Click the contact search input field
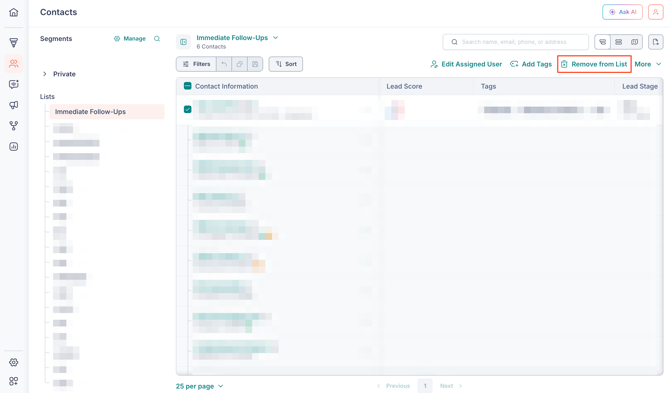 pos(515,42)
